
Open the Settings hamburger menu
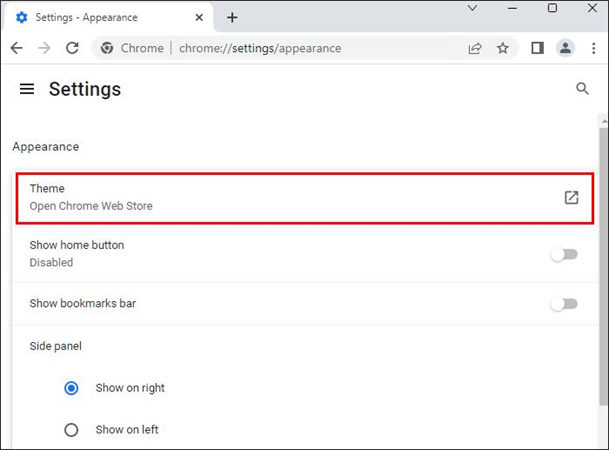coord(27,89)
